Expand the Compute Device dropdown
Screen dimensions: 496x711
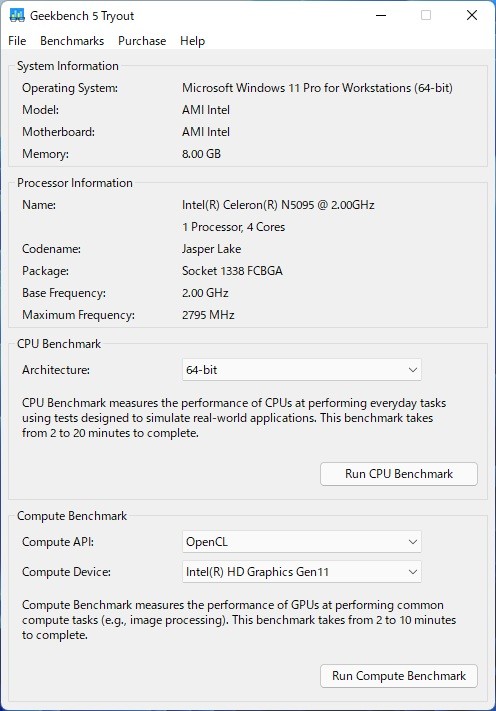click(x=301, y=572)
